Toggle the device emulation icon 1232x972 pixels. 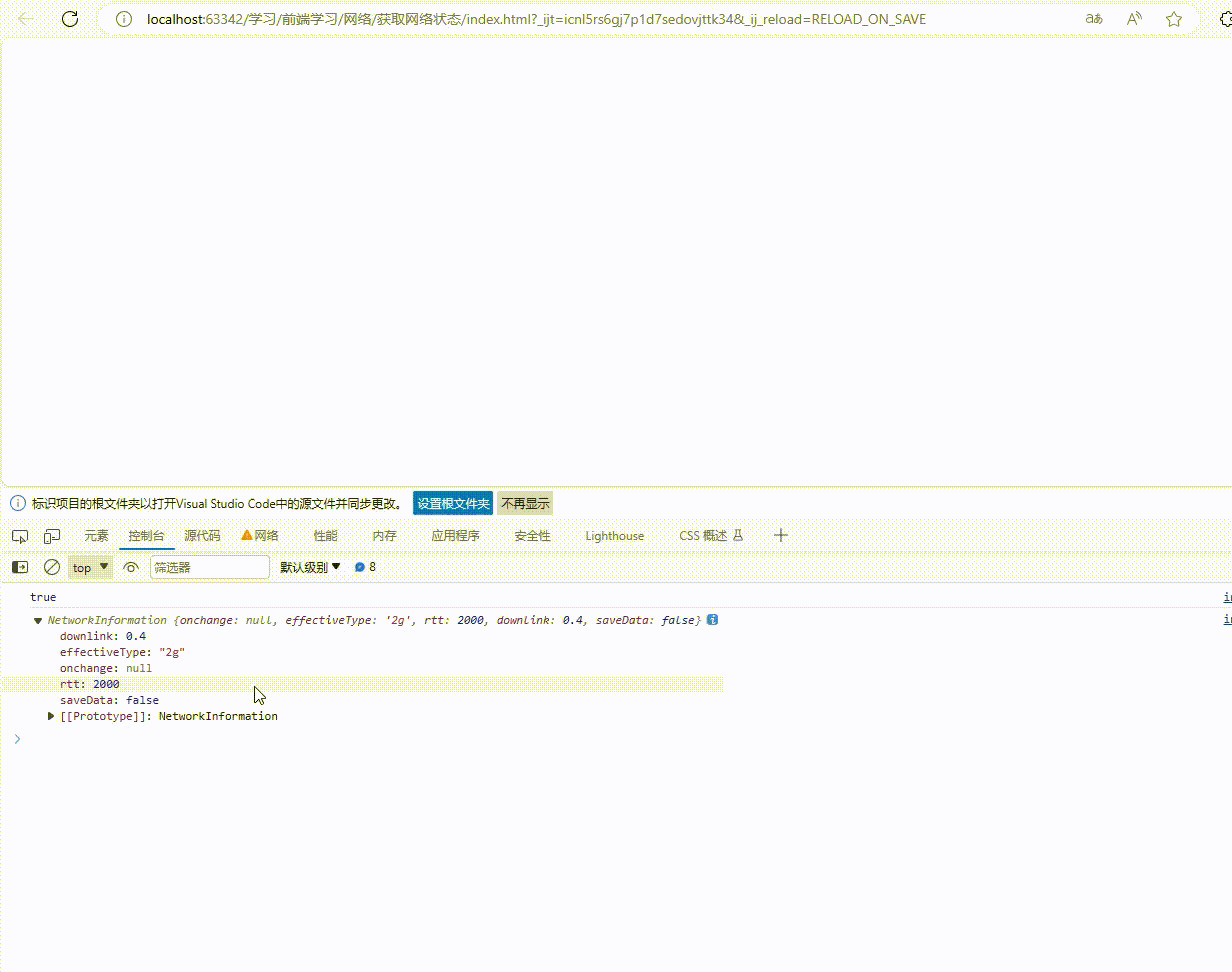pos(52,536)
